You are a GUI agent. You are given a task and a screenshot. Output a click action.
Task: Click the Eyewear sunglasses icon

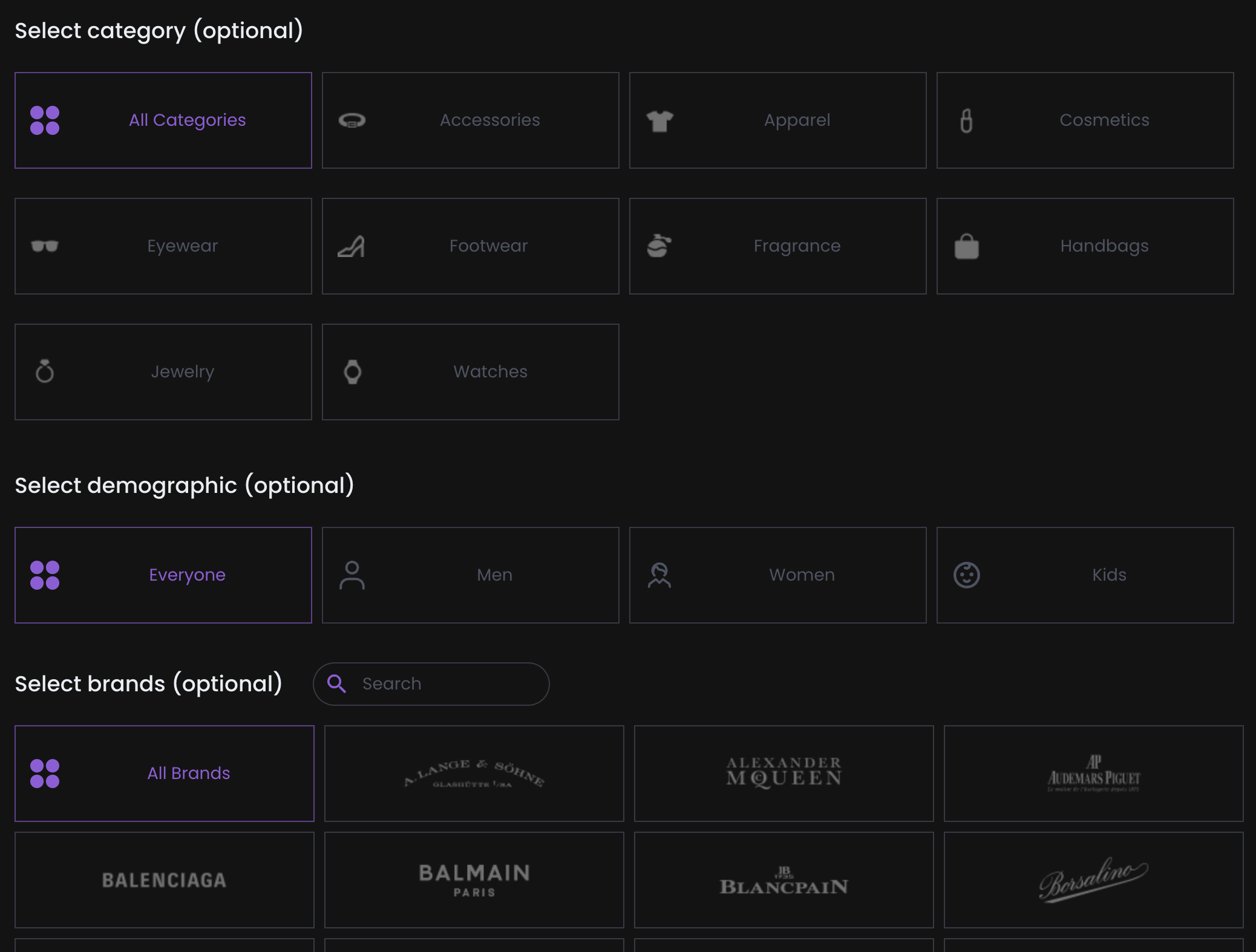click(45, 246)
